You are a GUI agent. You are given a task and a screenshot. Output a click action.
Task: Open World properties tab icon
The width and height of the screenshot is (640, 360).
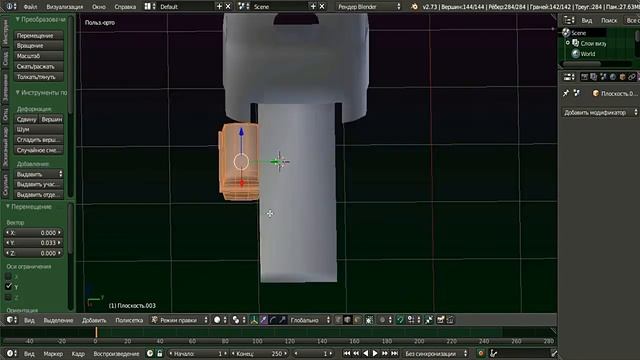click(x=613, y=77)
